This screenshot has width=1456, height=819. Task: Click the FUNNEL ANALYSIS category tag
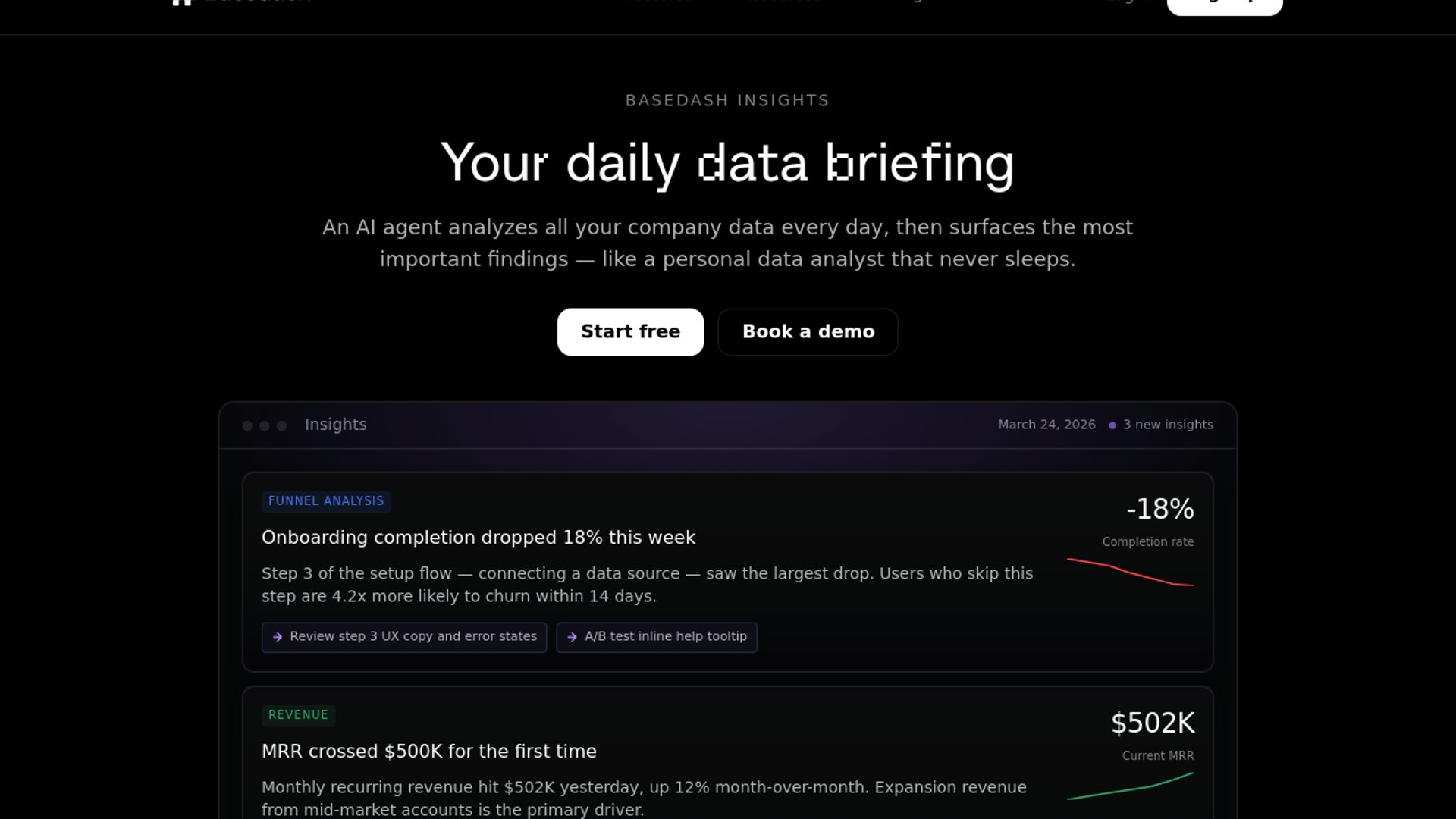(326, 501)
